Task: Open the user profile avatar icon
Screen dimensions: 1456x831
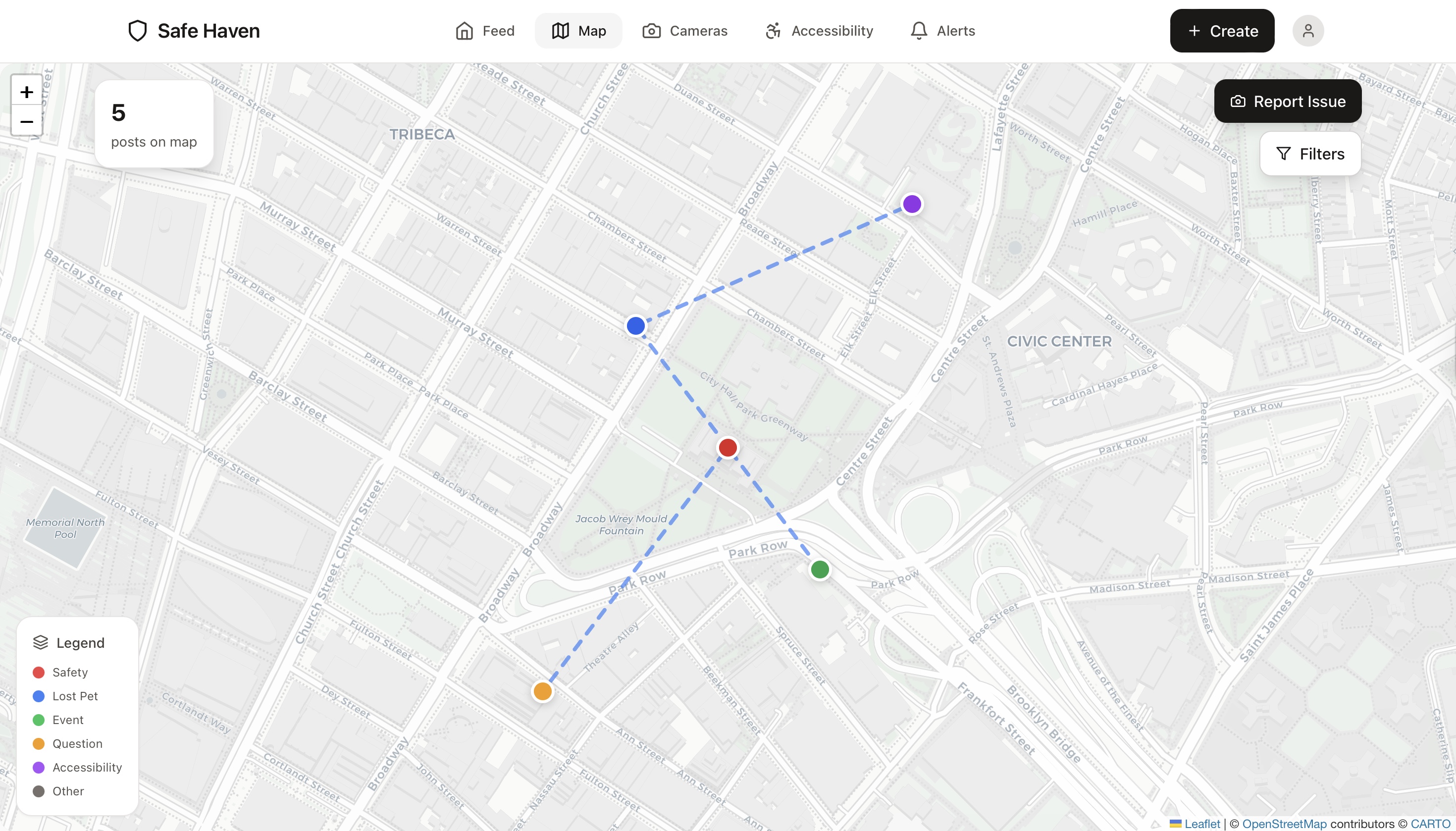Action: click(1307, 31)
